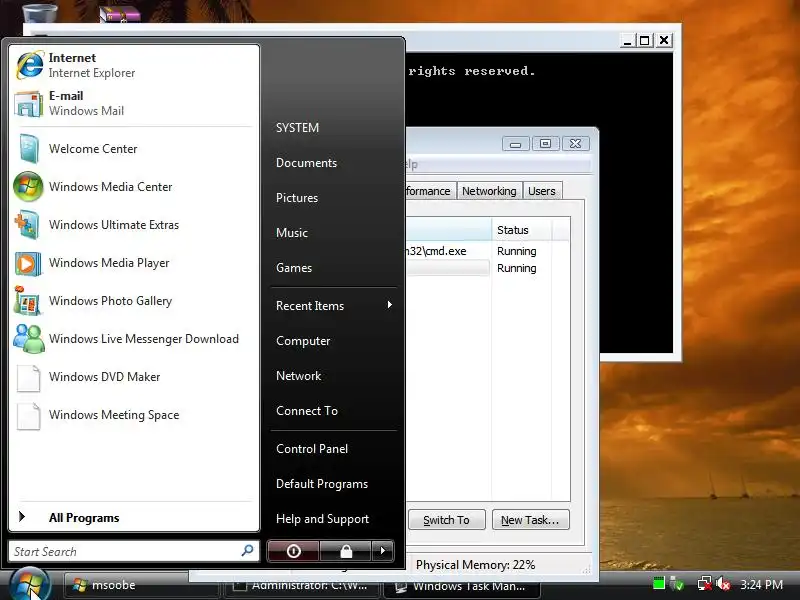Open SYSTEM user folder
The width and height of the screenshot is (800, 600).
coord(297,128)
